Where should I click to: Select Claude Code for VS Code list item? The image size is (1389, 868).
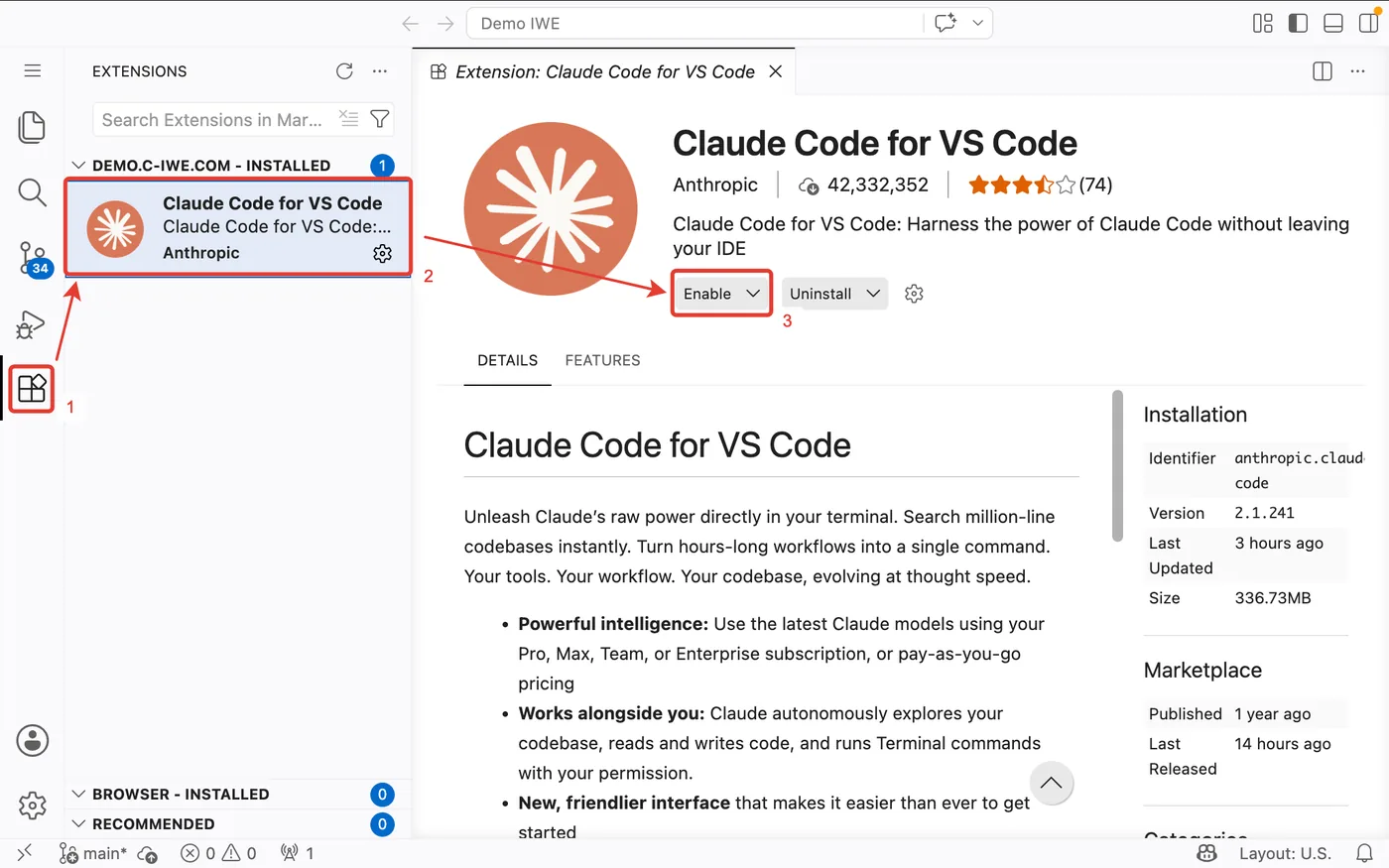[x=238, y=227]
